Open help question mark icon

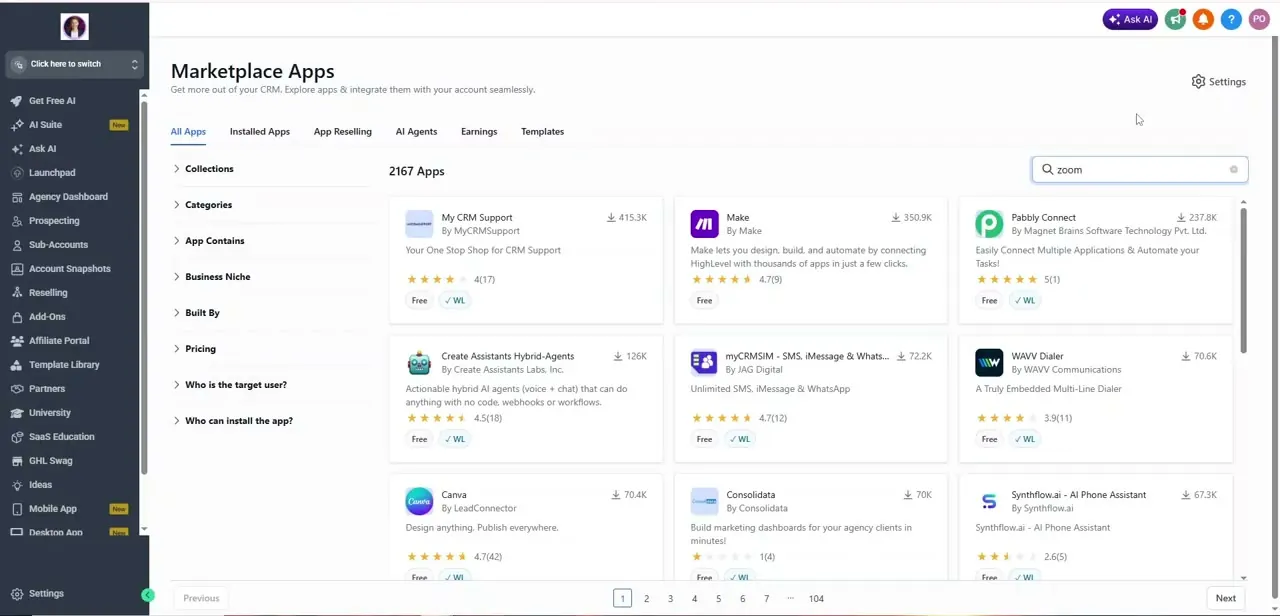[x=1231, y=19]
